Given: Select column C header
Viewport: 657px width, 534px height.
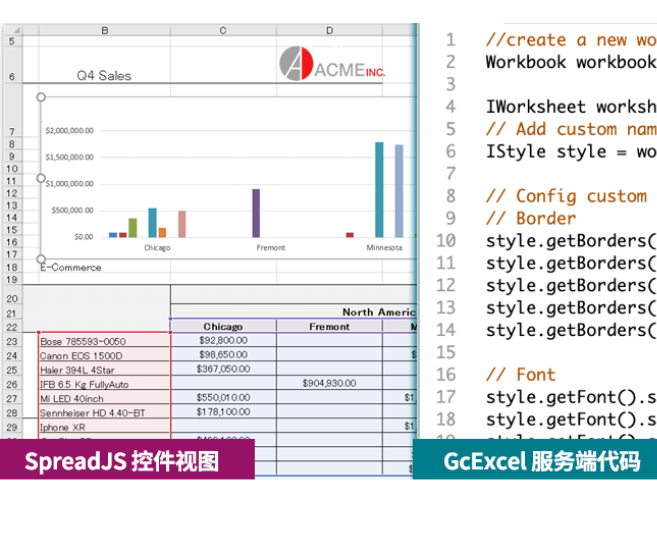Looking at the screenshot, I should [223, 30].
